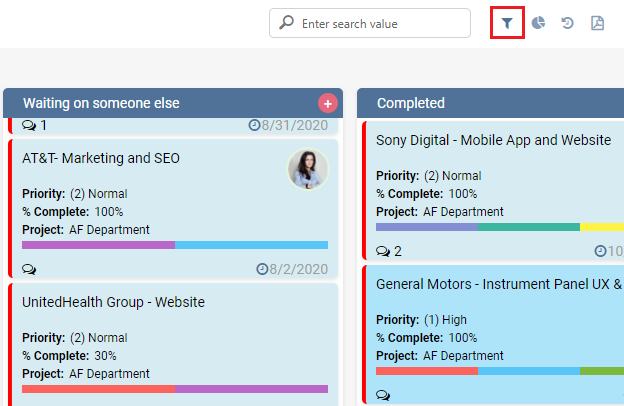Click the 8/31/2020 due date

[294, 125]
